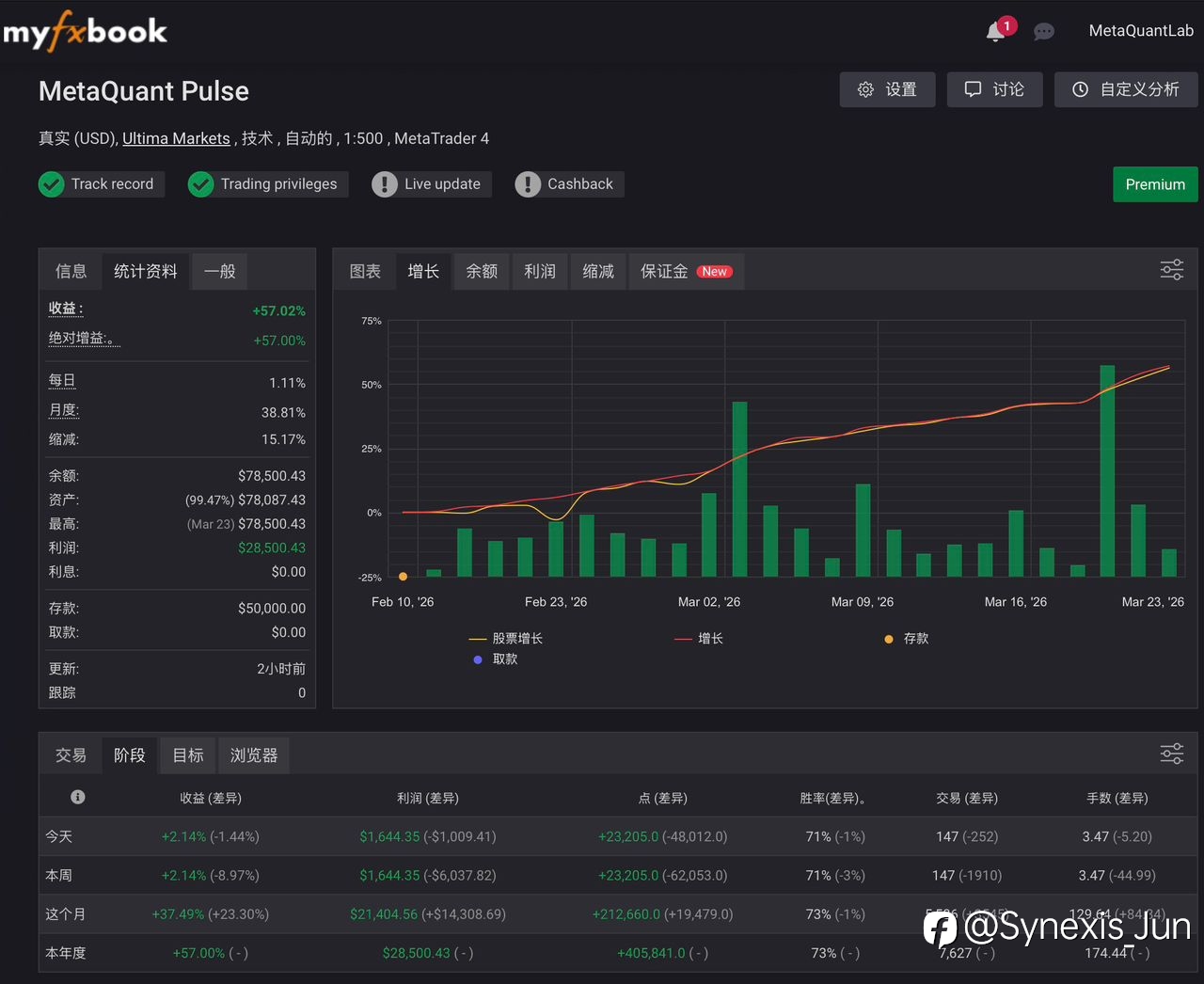The width and height of the screenshot is (1204, 984).
Task: Sort by 利润 (差异) column header
Action: pos(428,798)
